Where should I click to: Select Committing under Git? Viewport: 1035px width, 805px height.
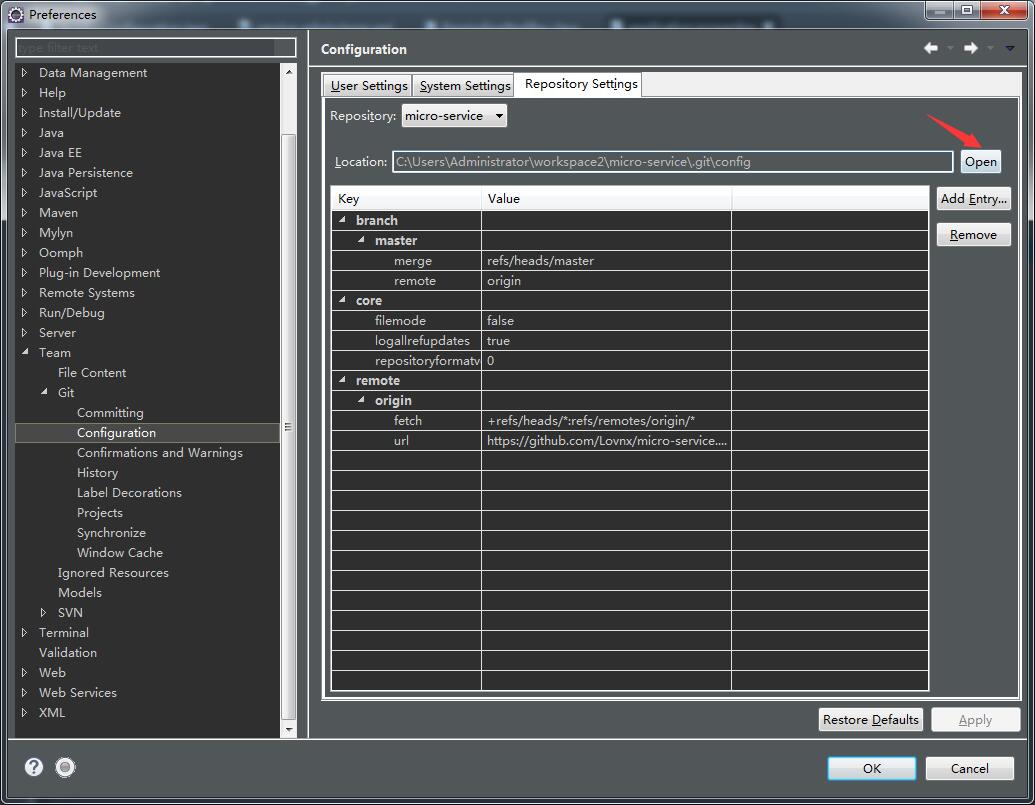point(110,412)
